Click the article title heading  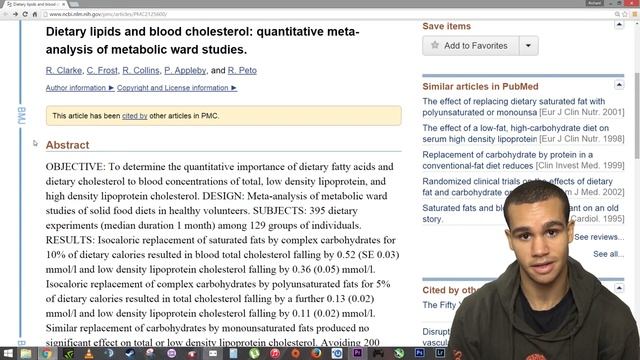(202, 40)
